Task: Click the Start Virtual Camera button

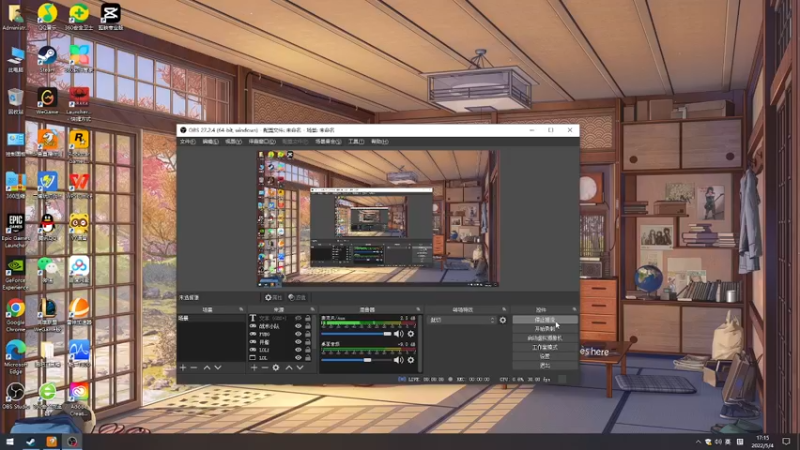Action: (x=545, y=338)
